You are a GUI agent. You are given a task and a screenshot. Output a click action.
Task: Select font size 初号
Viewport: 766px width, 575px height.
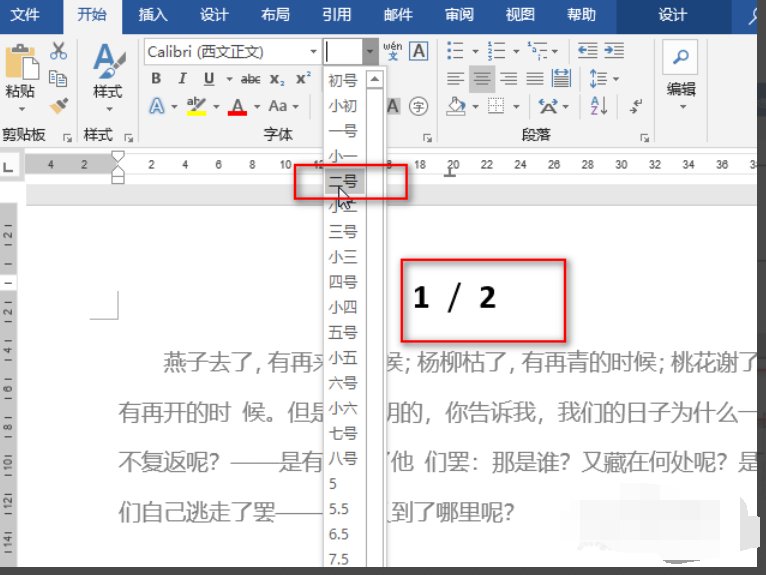(x=343, y=80)
